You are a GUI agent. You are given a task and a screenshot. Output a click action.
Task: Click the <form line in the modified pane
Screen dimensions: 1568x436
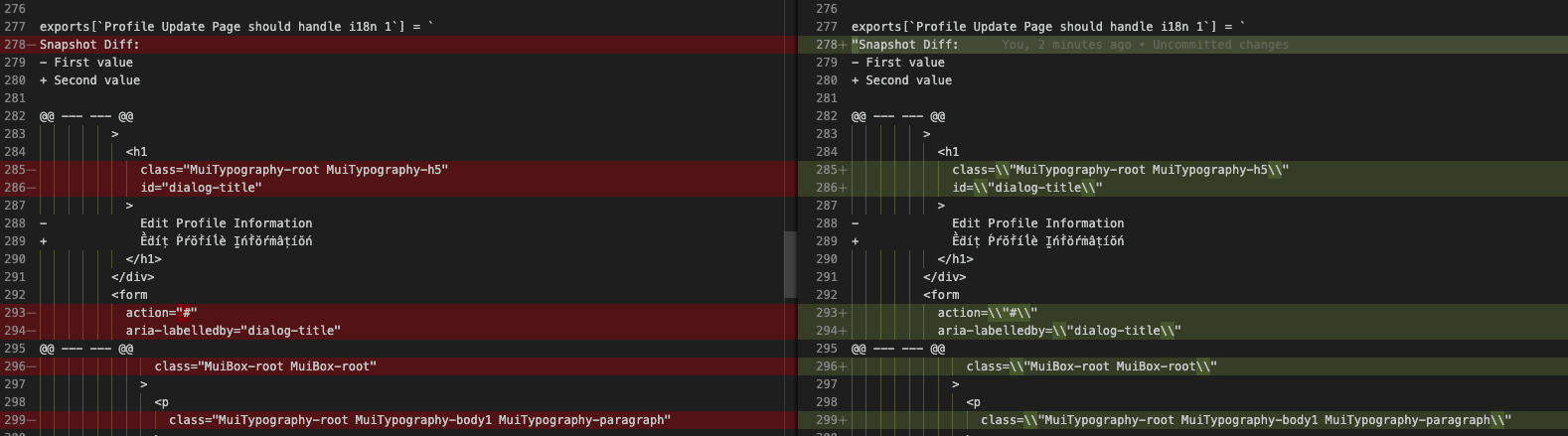coord(941,295)
